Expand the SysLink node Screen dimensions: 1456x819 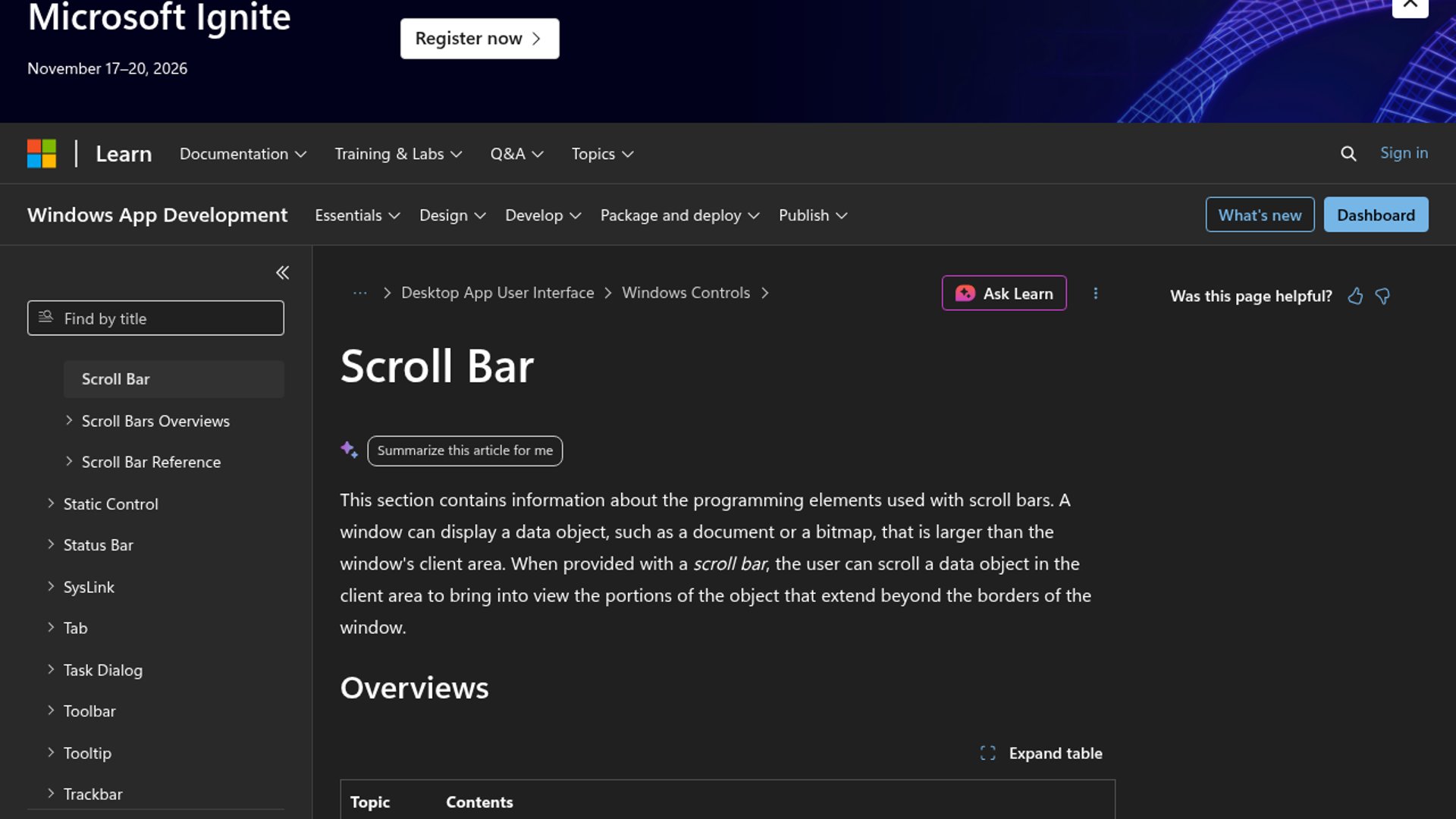tap(51, 586)
